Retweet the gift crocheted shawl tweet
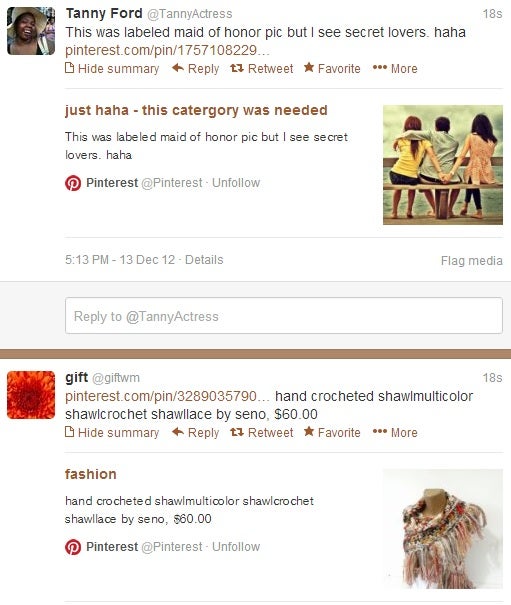 pyautogui.click(x=262, y=433)
